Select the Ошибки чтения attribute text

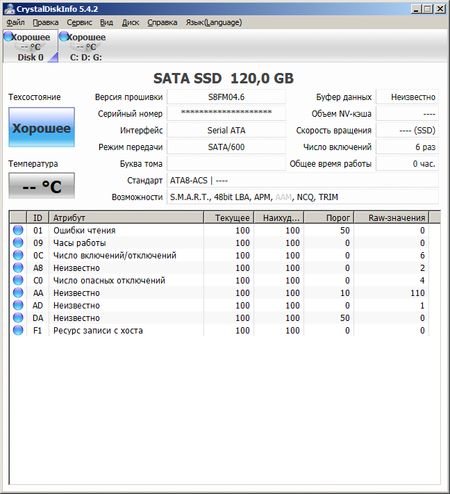(84, 230)
